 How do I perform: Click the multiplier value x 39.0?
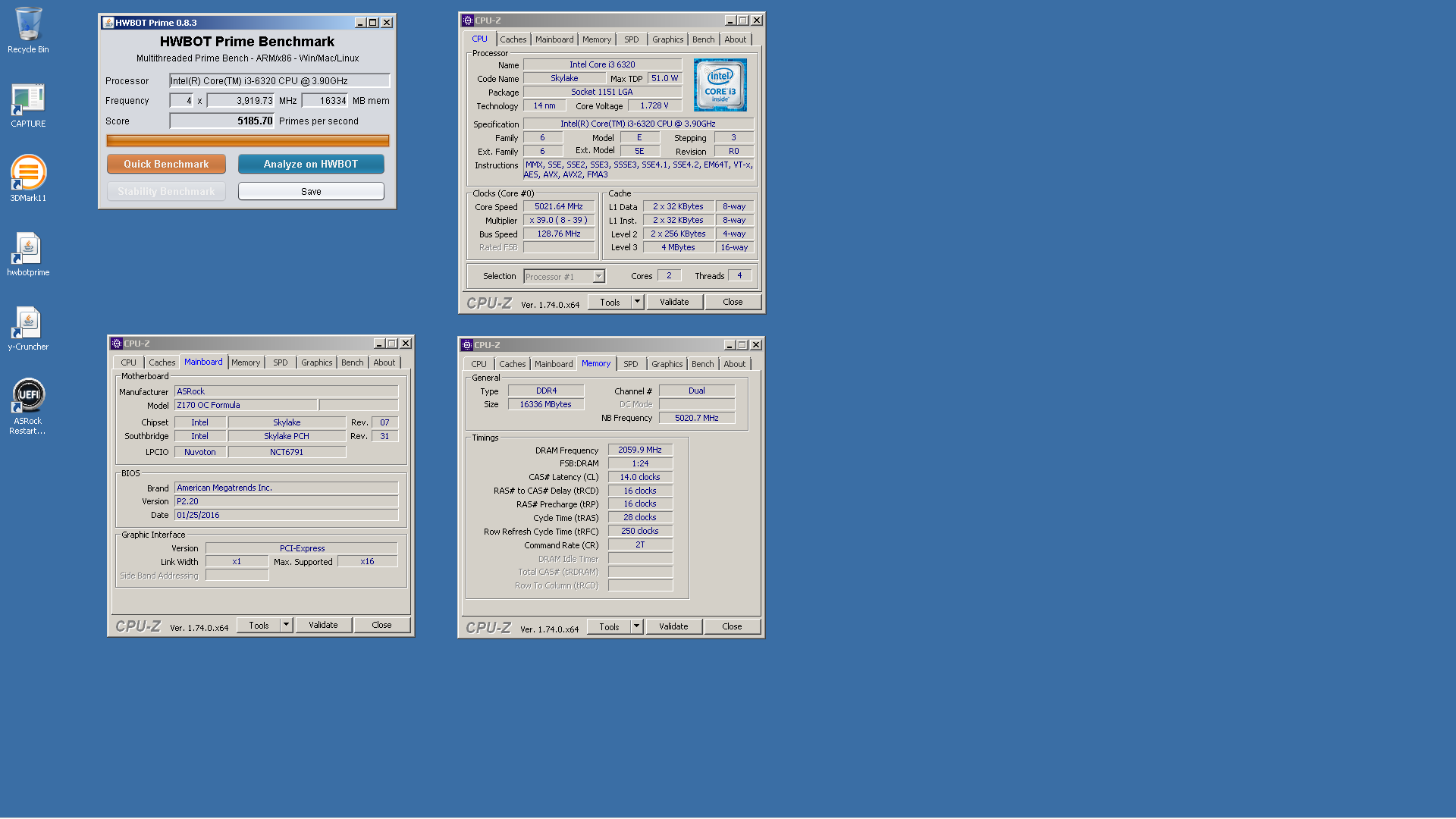tap(559, 220)
